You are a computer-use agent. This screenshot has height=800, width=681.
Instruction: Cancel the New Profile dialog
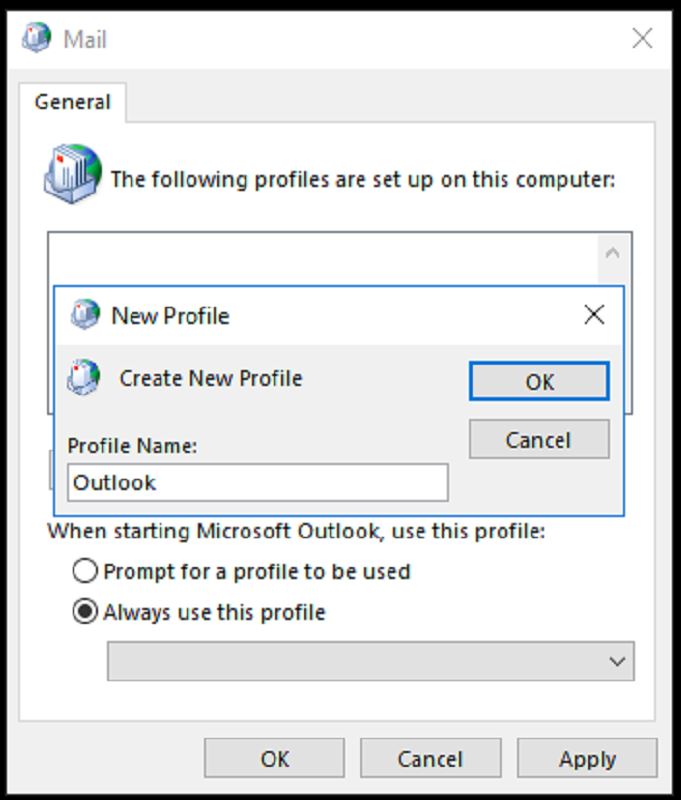539,439
